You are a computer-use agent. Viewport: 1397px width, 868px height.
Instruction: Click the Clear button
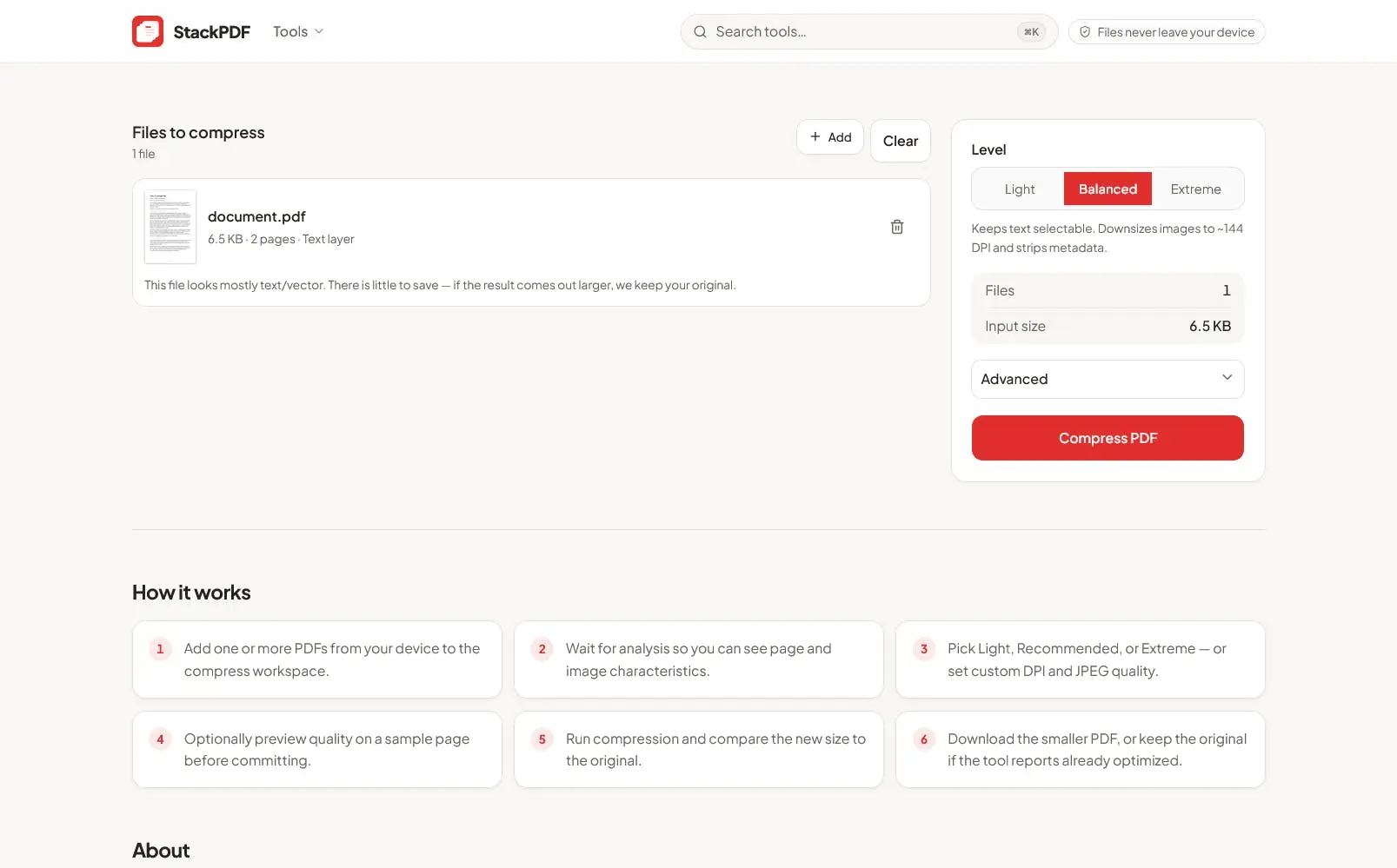901,141
